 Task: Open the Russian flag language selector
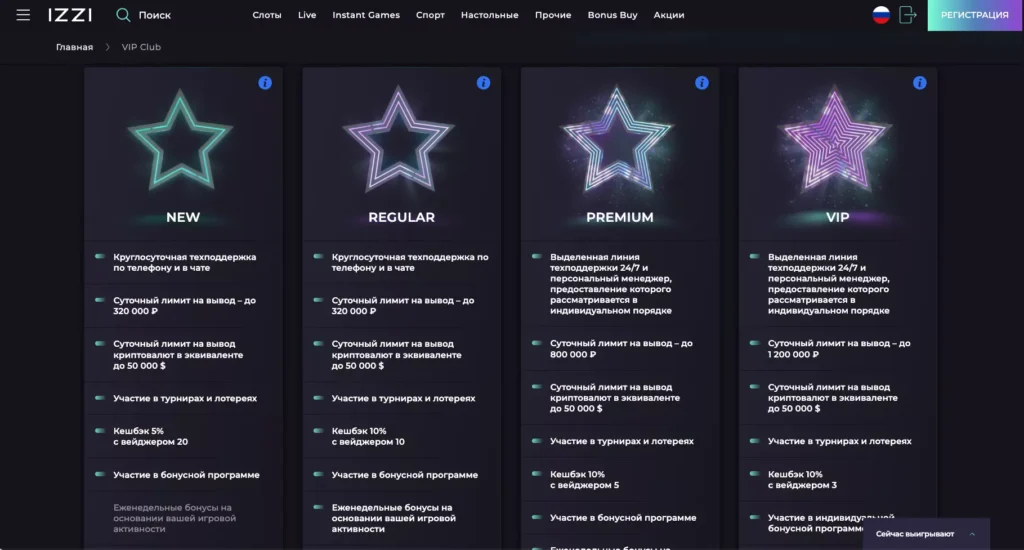(x=881, y=15)
